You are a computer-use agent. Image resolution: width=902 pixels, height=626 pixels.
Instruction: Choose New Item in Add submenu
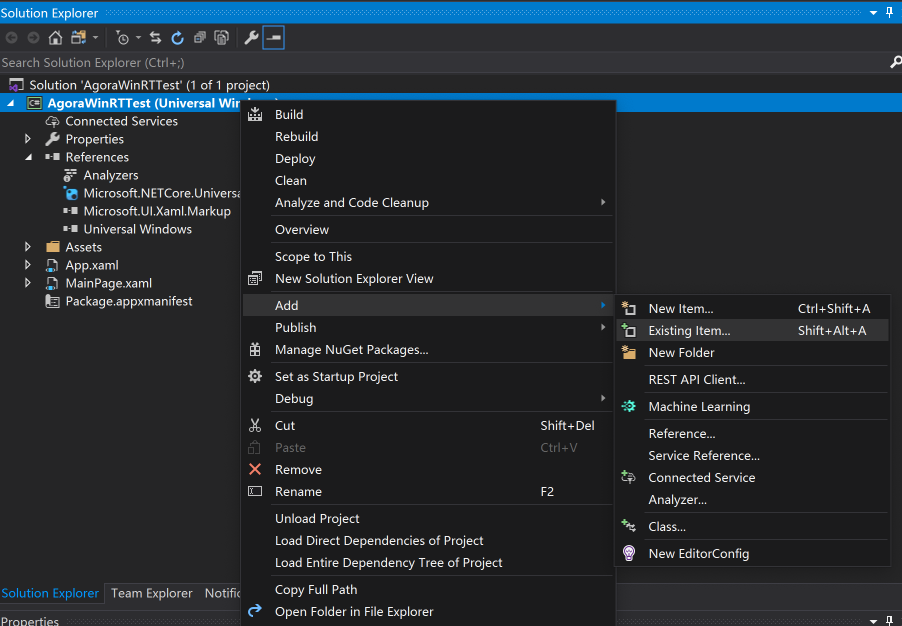pyautogui.click(x=753, y=309)
